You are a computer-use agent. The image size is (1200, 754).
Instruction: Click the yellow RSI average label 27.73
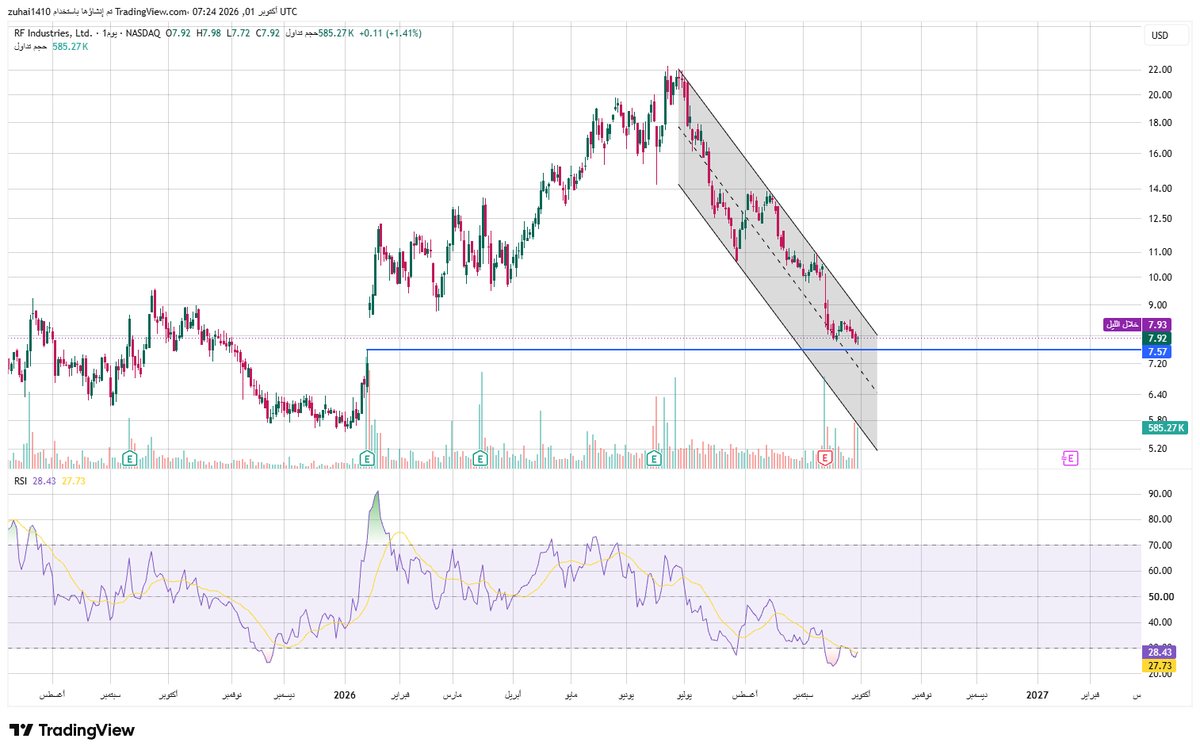(x=1159, y=664)
